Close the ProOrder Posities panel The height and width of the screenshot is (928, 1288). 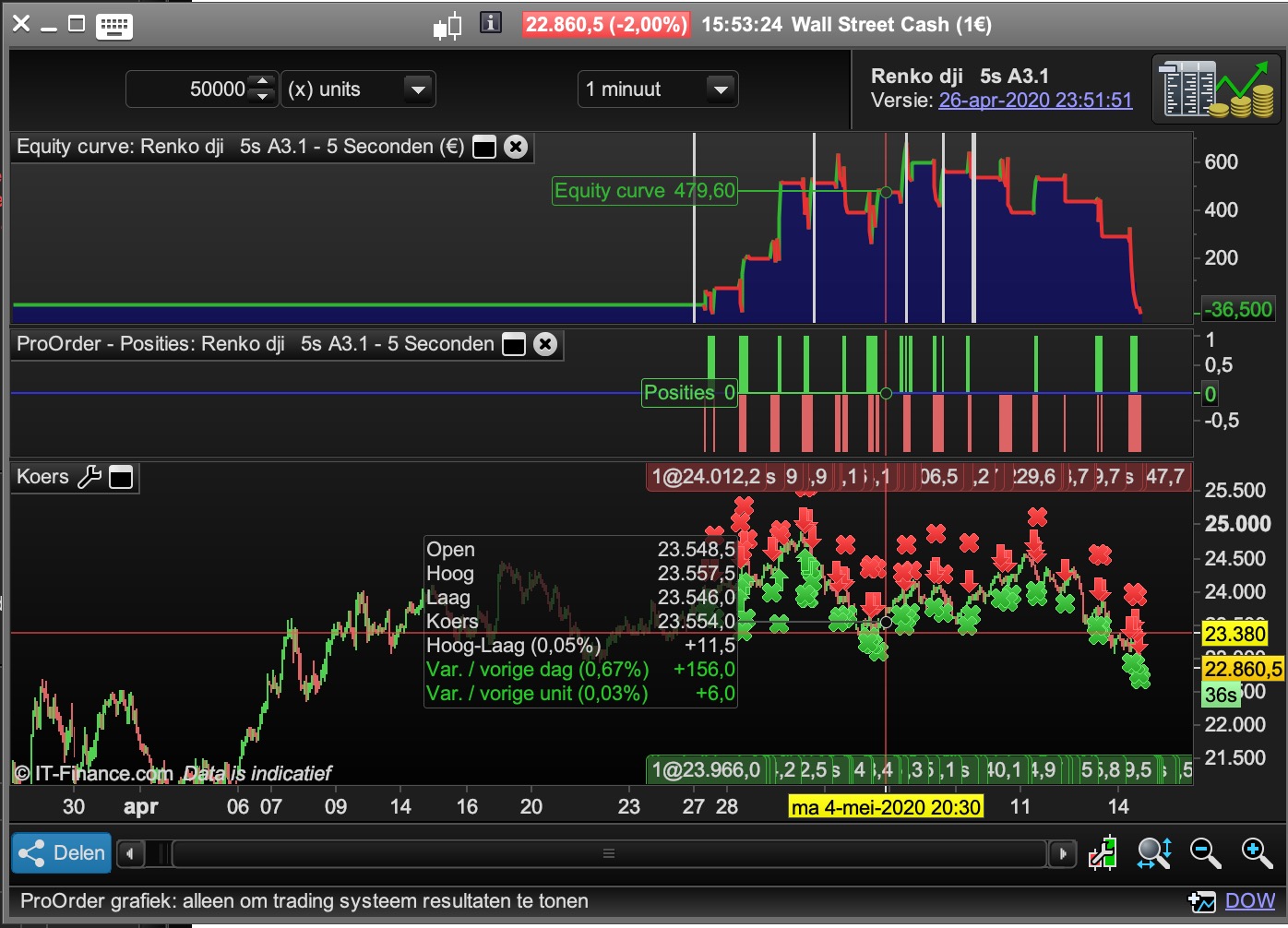546,344
